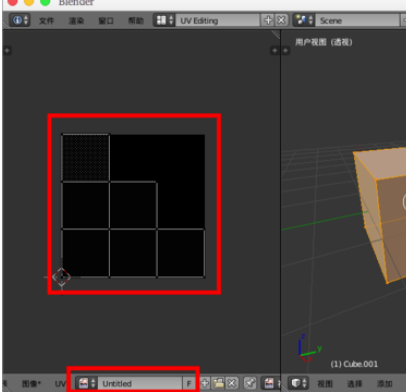Click the 2D cursor in the UV editor

point(62,277)
